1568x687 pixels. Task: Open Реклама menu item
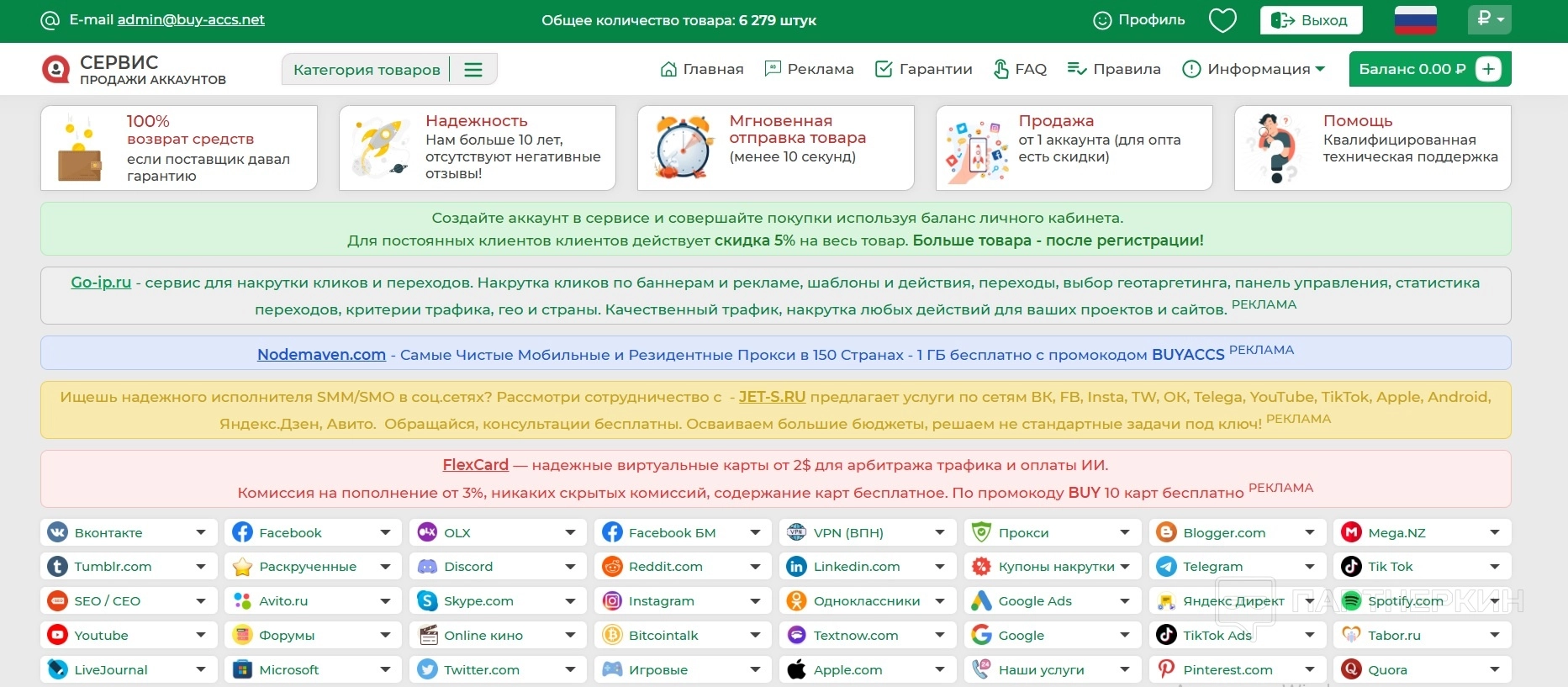809,69
